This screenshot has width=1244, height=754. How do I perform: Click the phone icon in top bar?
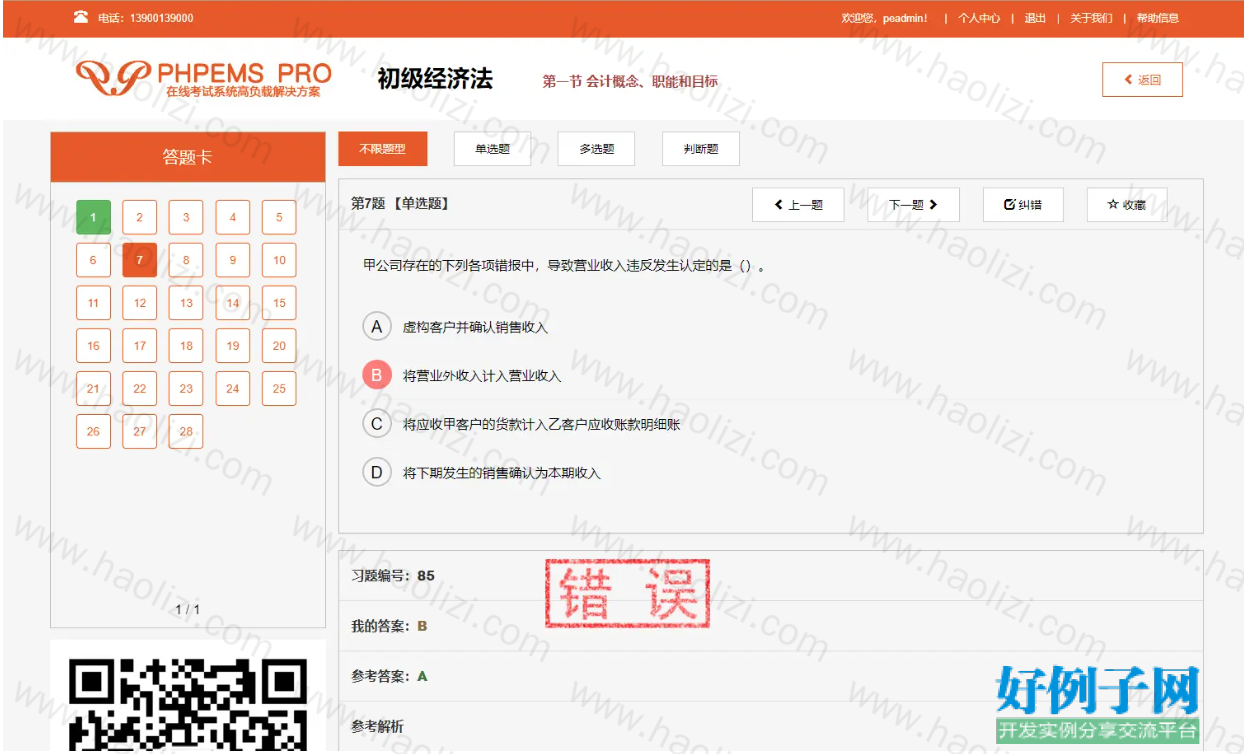[81, 17]
